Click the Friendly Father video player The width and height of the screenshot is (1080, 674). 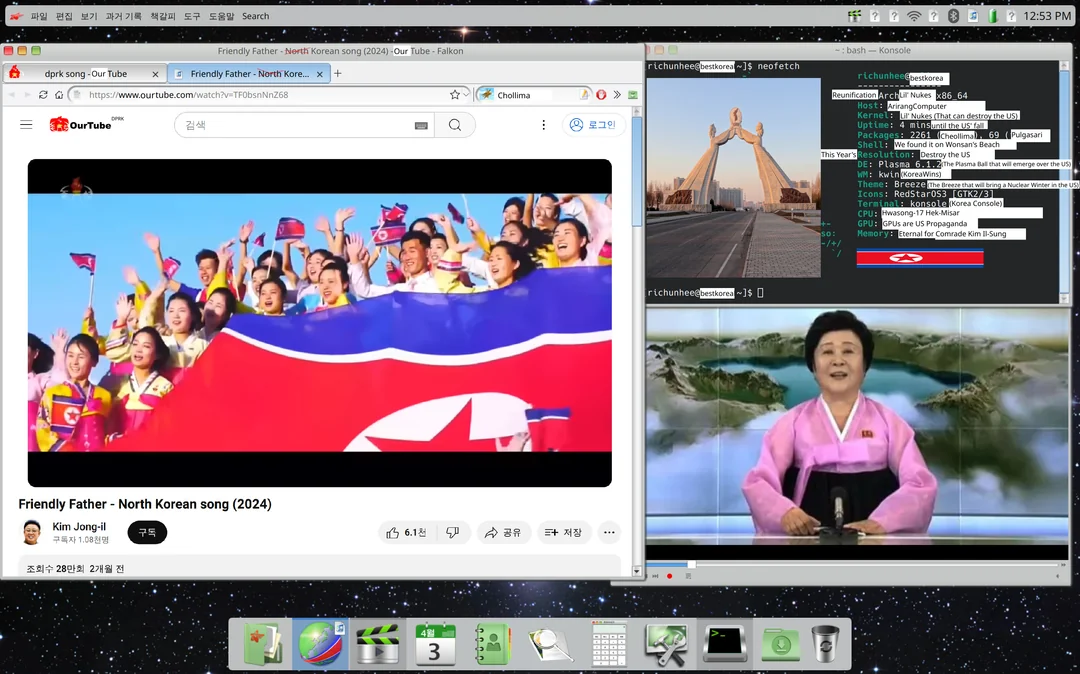(320, 323)
